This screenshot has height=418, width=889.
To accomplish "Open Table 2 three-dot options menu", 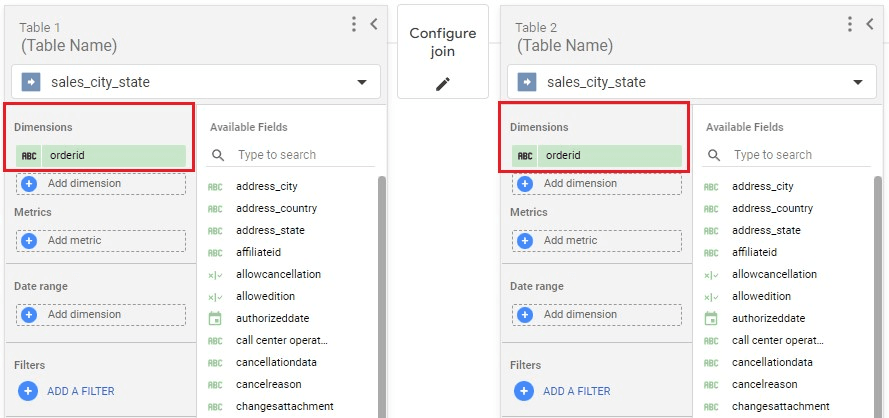I will (x=850, y=24).
